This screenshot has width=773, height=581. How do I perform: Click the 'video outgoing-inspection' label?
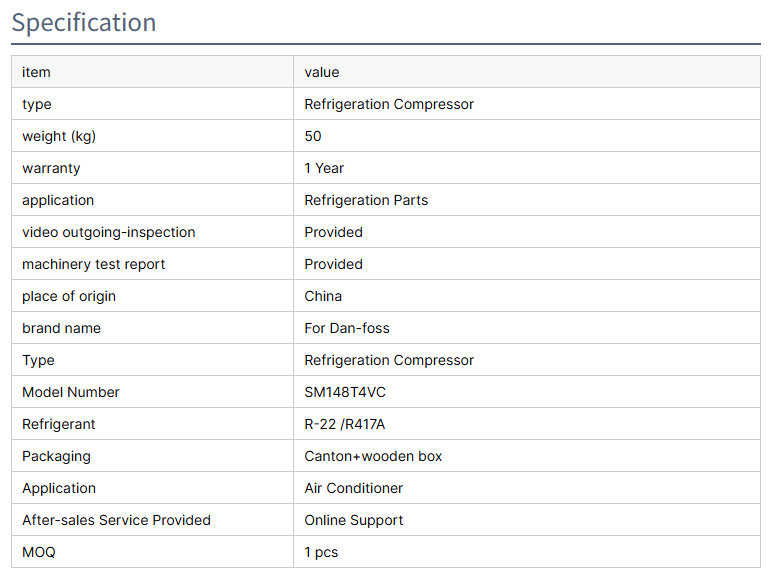(109, 232)
